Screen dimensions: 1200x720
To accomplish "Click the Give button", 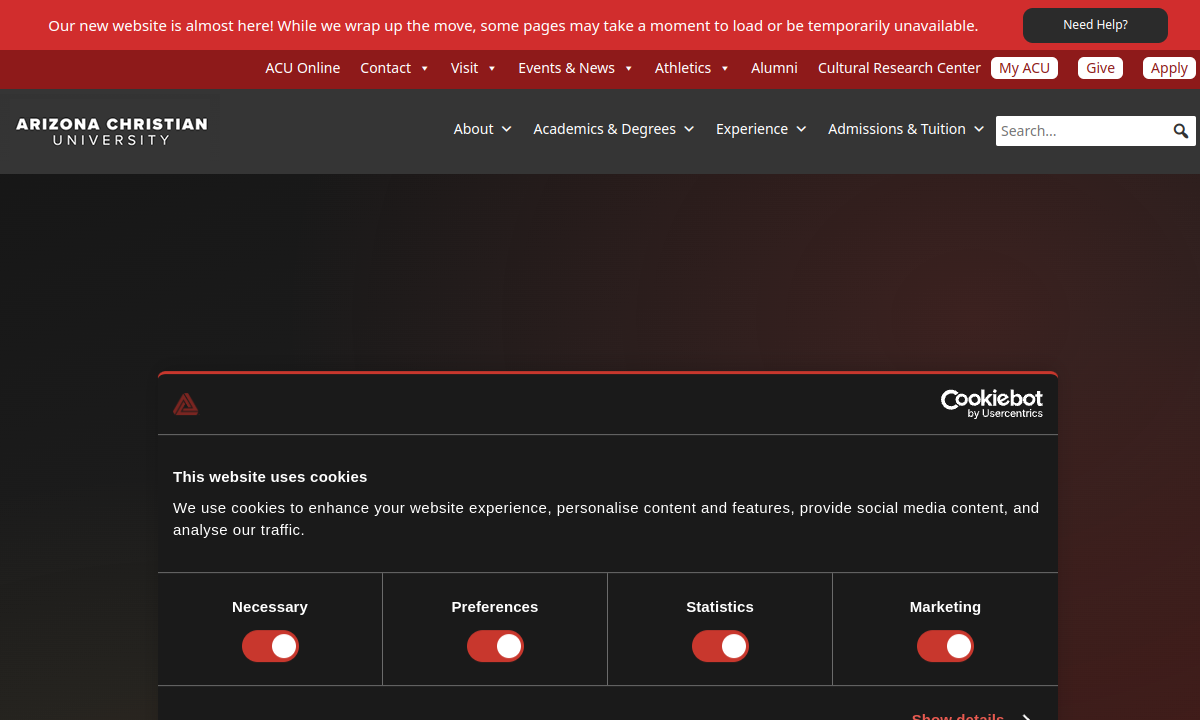I will (x=1100, y=68).
